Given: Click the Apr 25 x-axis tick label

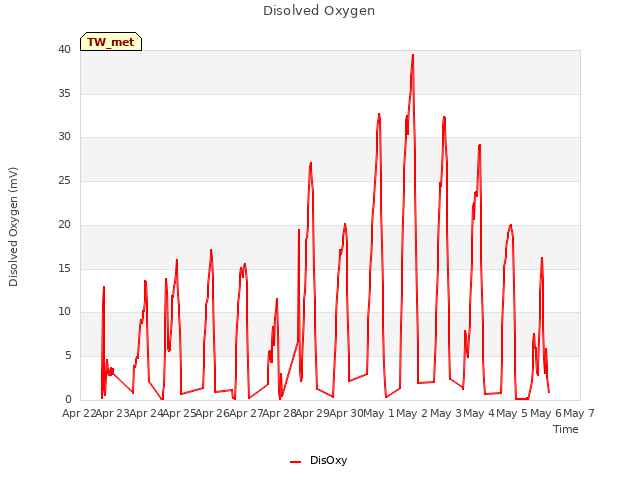Looking at the screenshot, I should pos(180,413).
